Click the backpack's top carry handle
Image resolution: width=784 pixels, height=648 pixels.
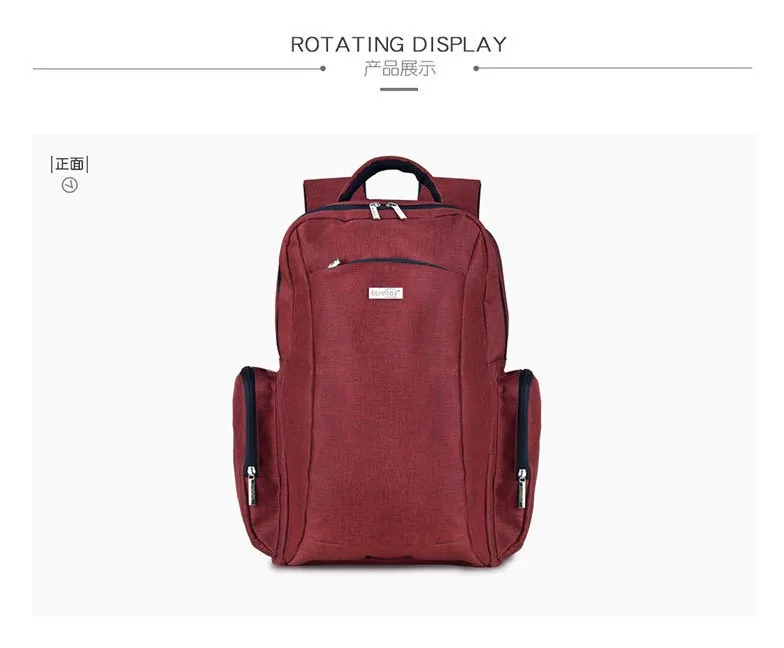390,174
